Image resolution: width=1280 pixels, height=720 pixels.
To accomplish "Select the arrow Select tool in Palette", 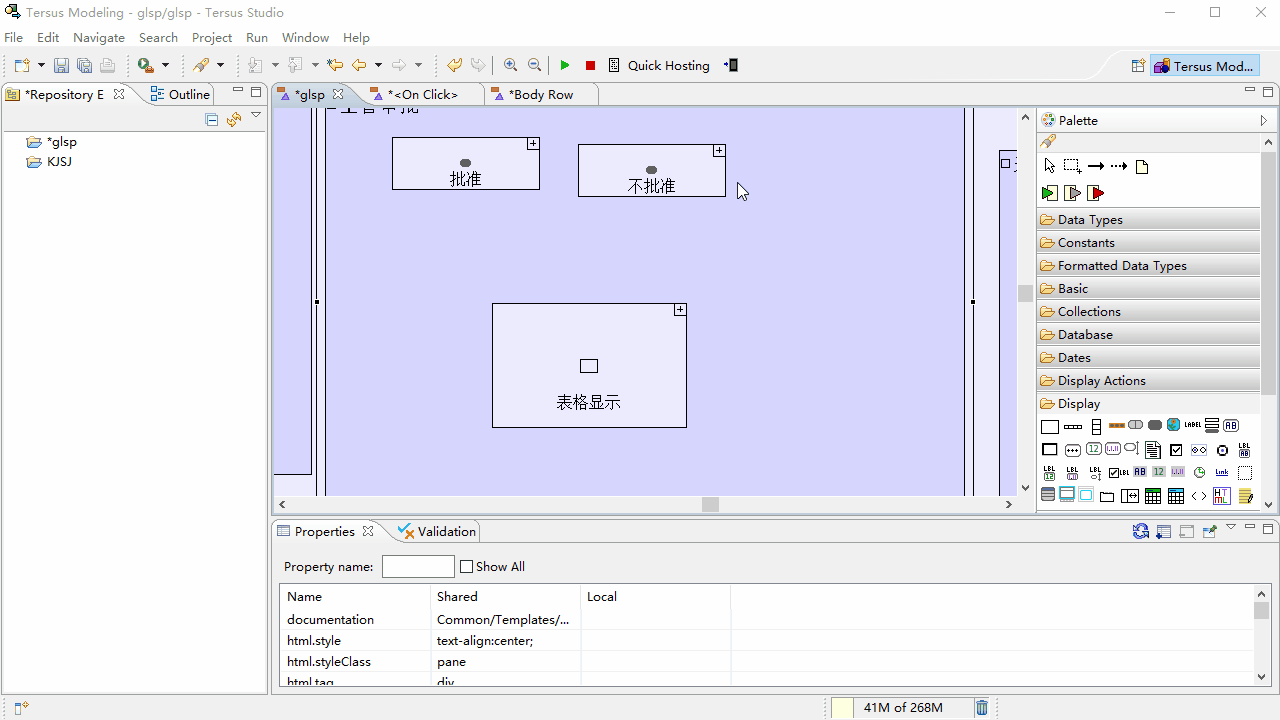I will tap(1049, 166).
